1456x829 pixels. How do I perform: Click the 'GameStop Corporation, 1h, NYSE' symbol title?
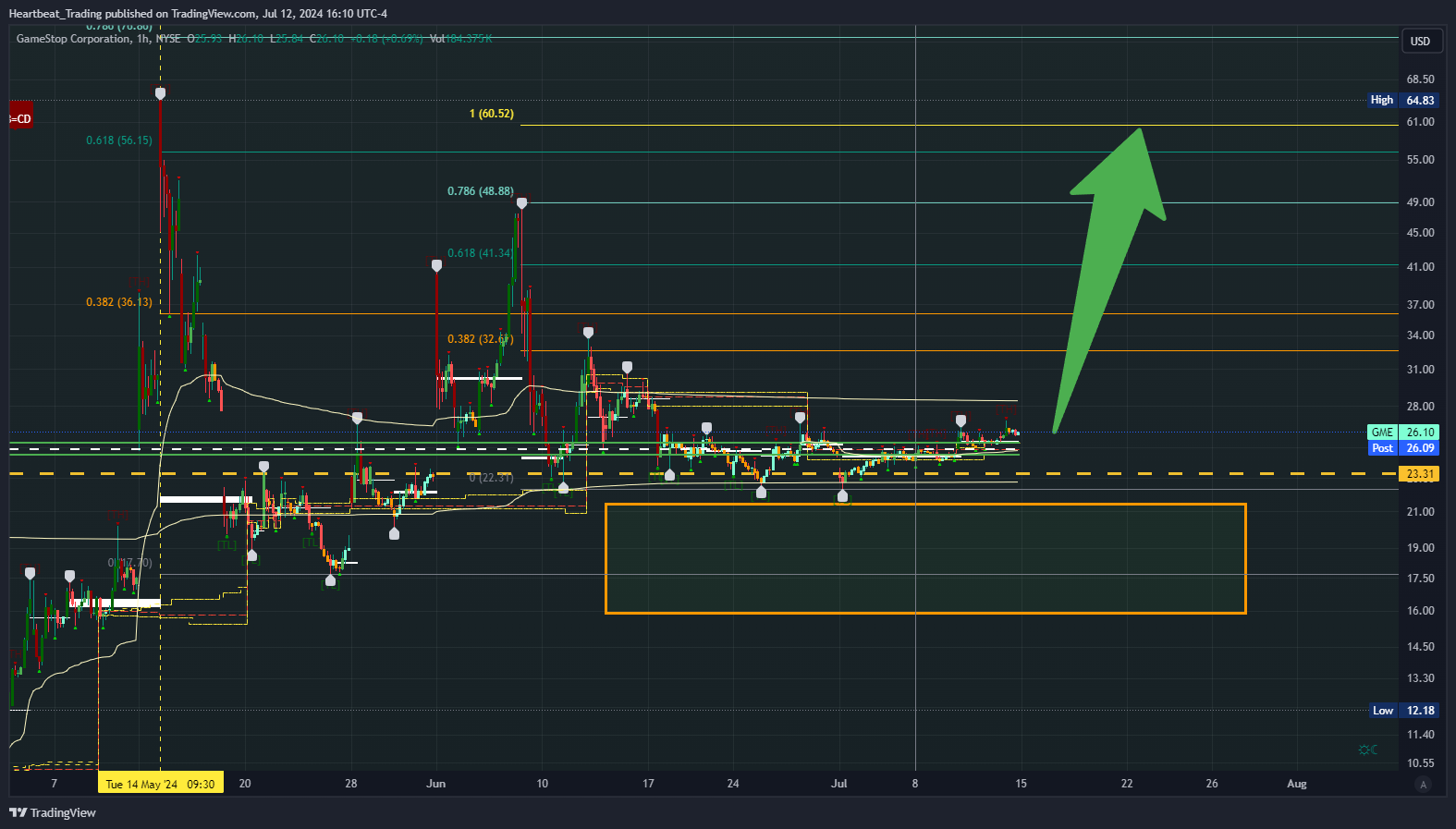click(x=99, y=39)
